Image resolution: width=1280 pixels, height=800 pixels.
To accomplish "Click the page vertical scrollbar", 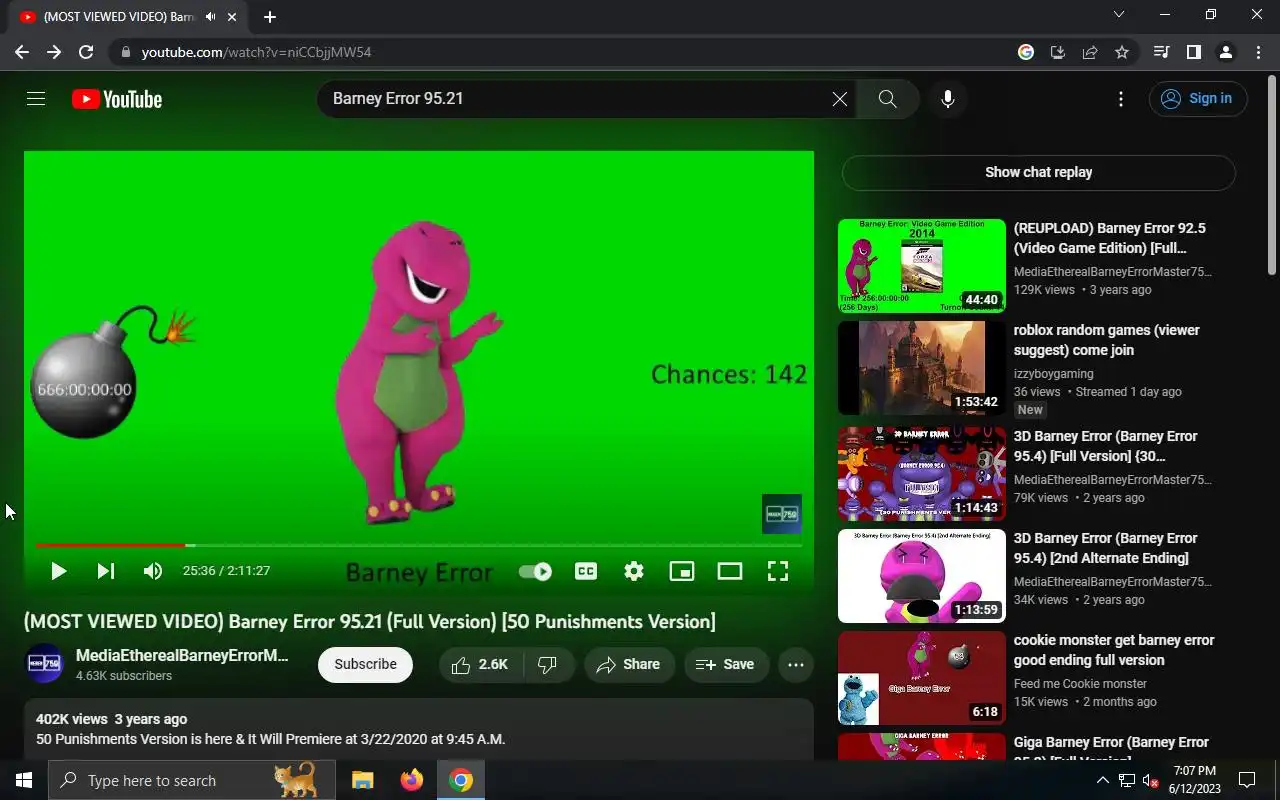I will pyautogui.click(x=1272, y=174).
